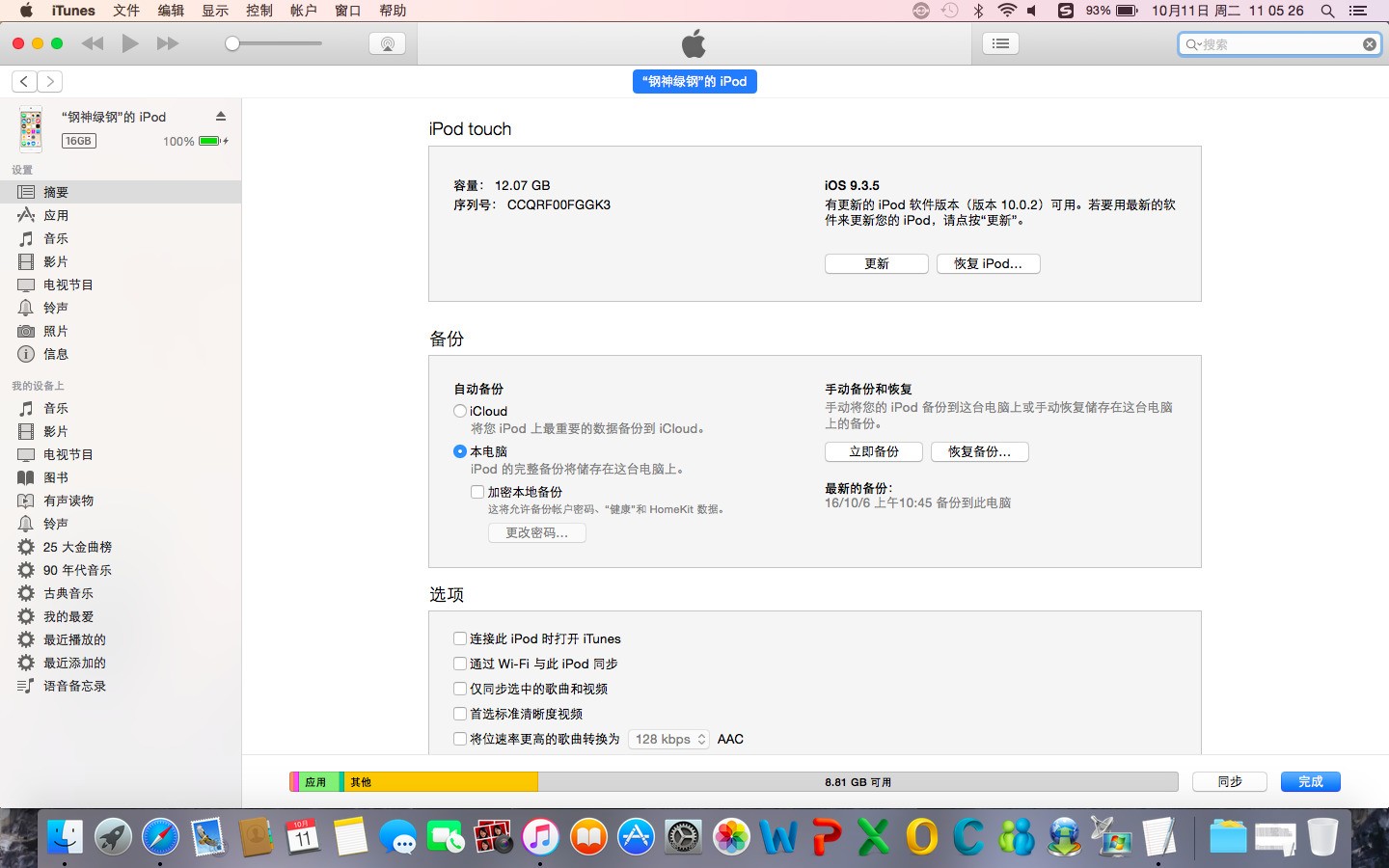Open Finder from the Dock
Screen dimensions: 1389x868
click(x=66, y=836)
